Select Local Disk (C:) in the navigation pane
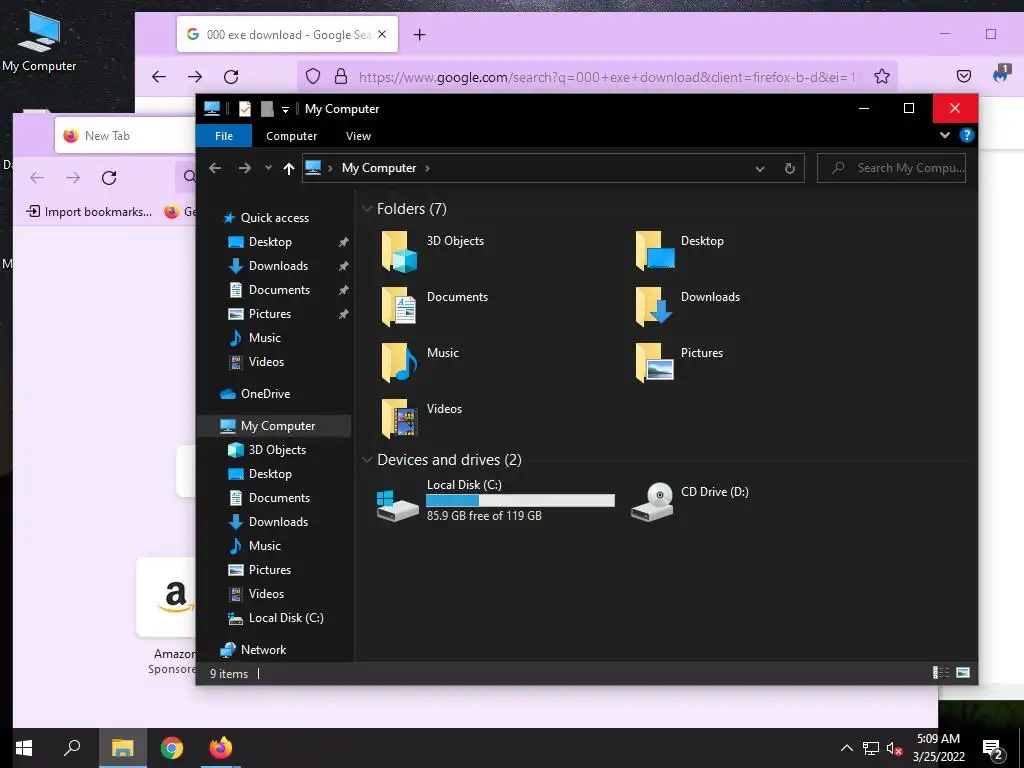1024x768 pixels. click(285, 618)
